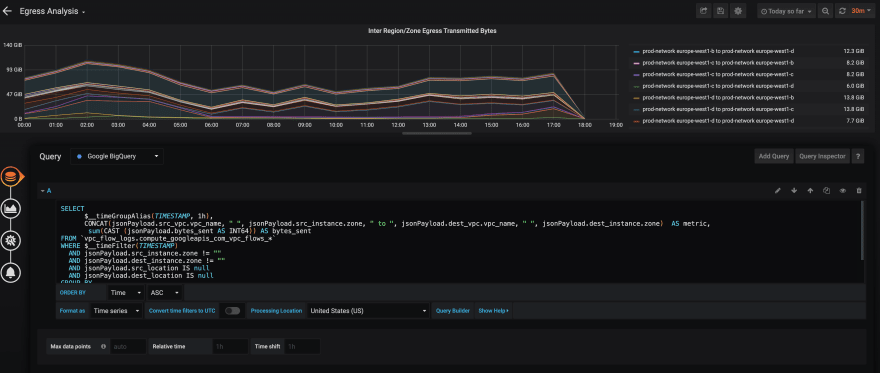Toggle legend series europe-west1-d to europe-west1-b

coord(718,98)
